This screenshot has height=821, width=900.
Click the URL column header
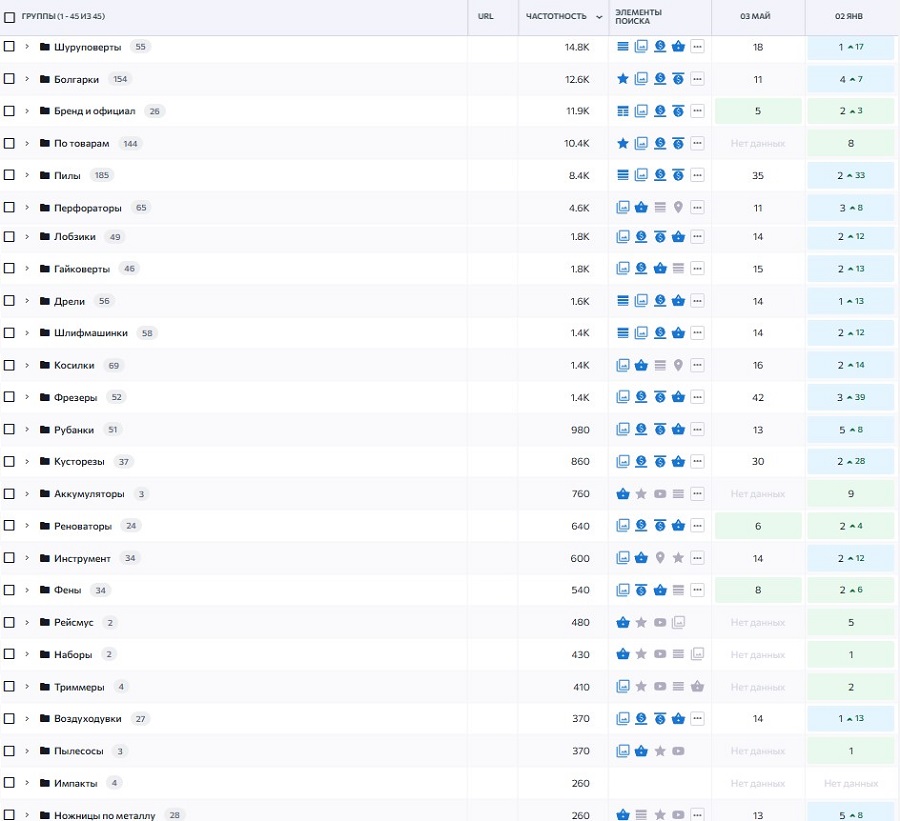coord(486,16)
